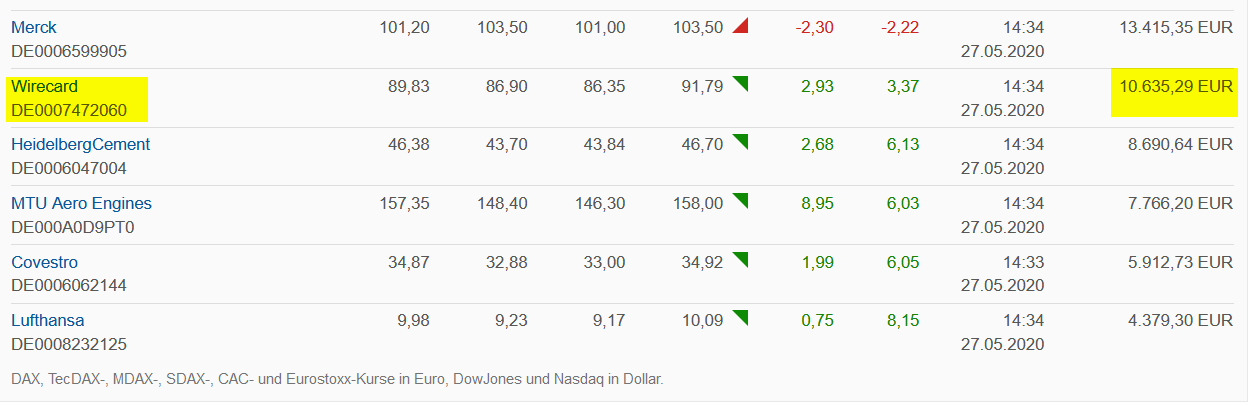Click the -2,22 percent change for Merck
1252x406 pixels.
click(900, 28)
